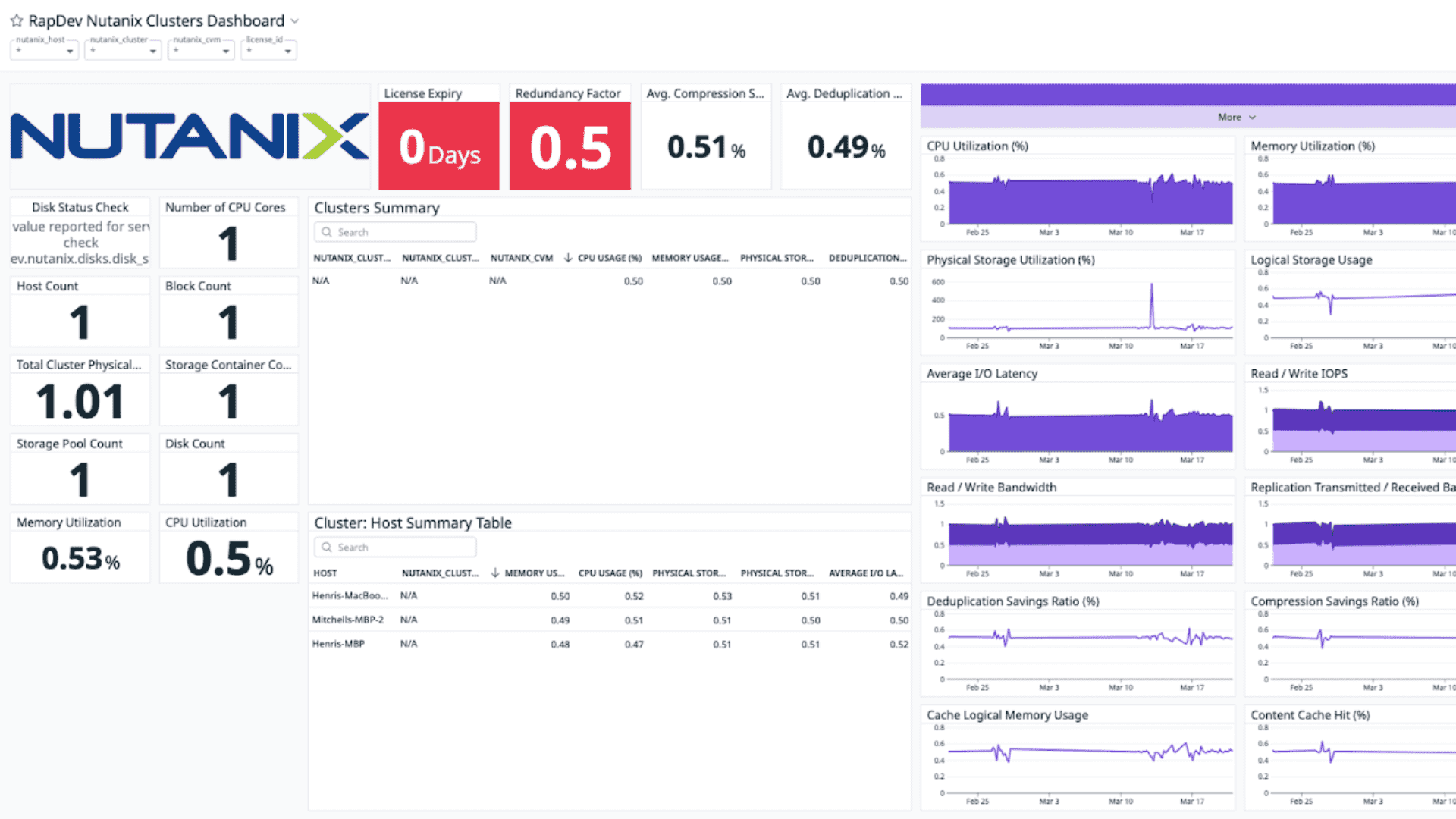Click the Memory Utilization 0.53% widget
Screen dimensions: 1456x819
(80, 548)
